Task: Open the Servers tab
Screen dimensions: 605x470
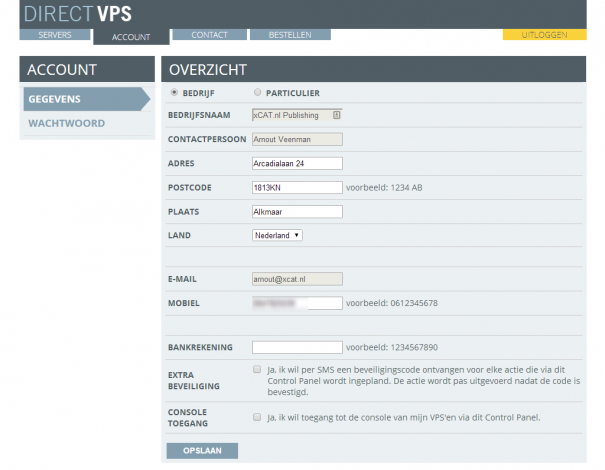Action: pyautogui.click(x=55, y=35)
